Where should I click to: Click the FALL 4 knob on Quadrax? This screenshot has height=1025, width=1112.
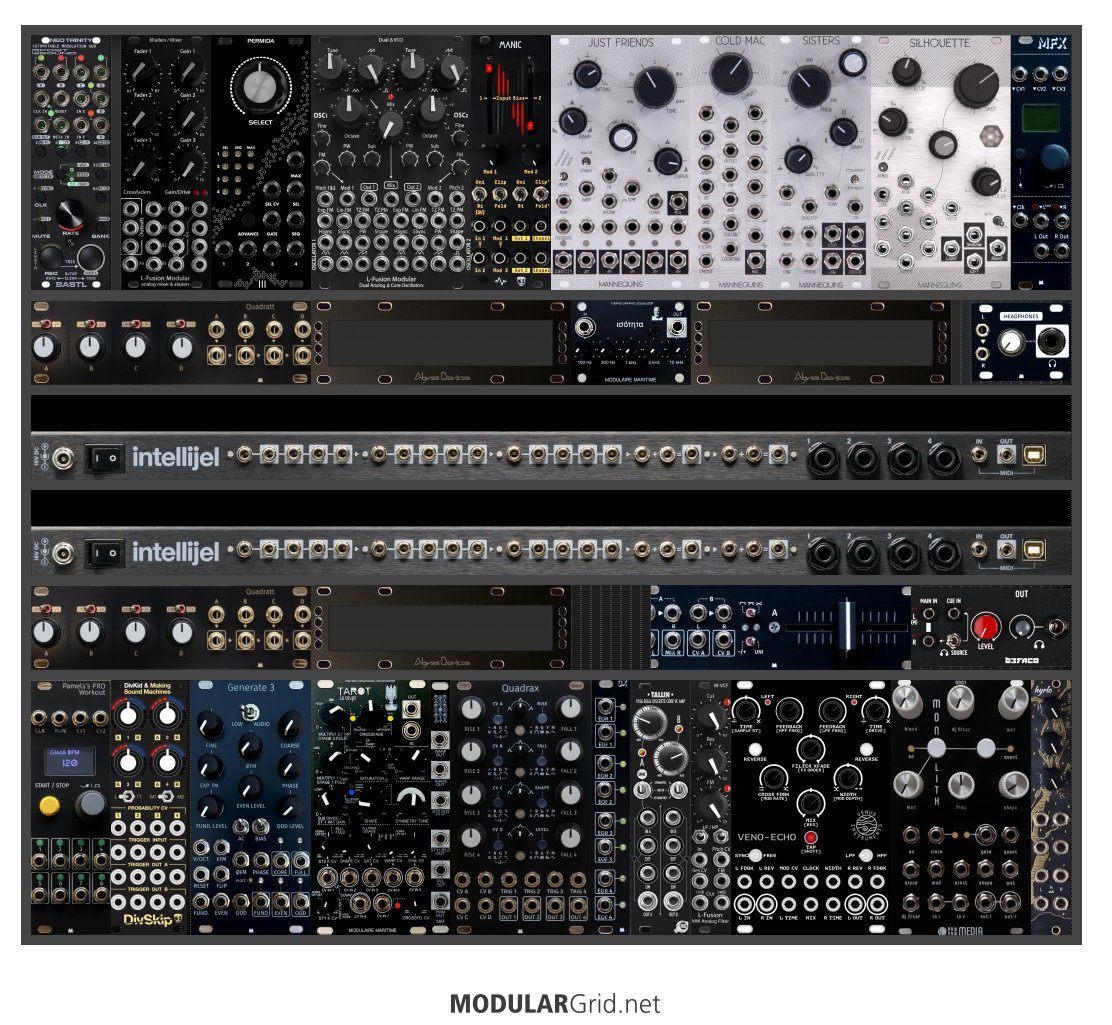(569, 837)
